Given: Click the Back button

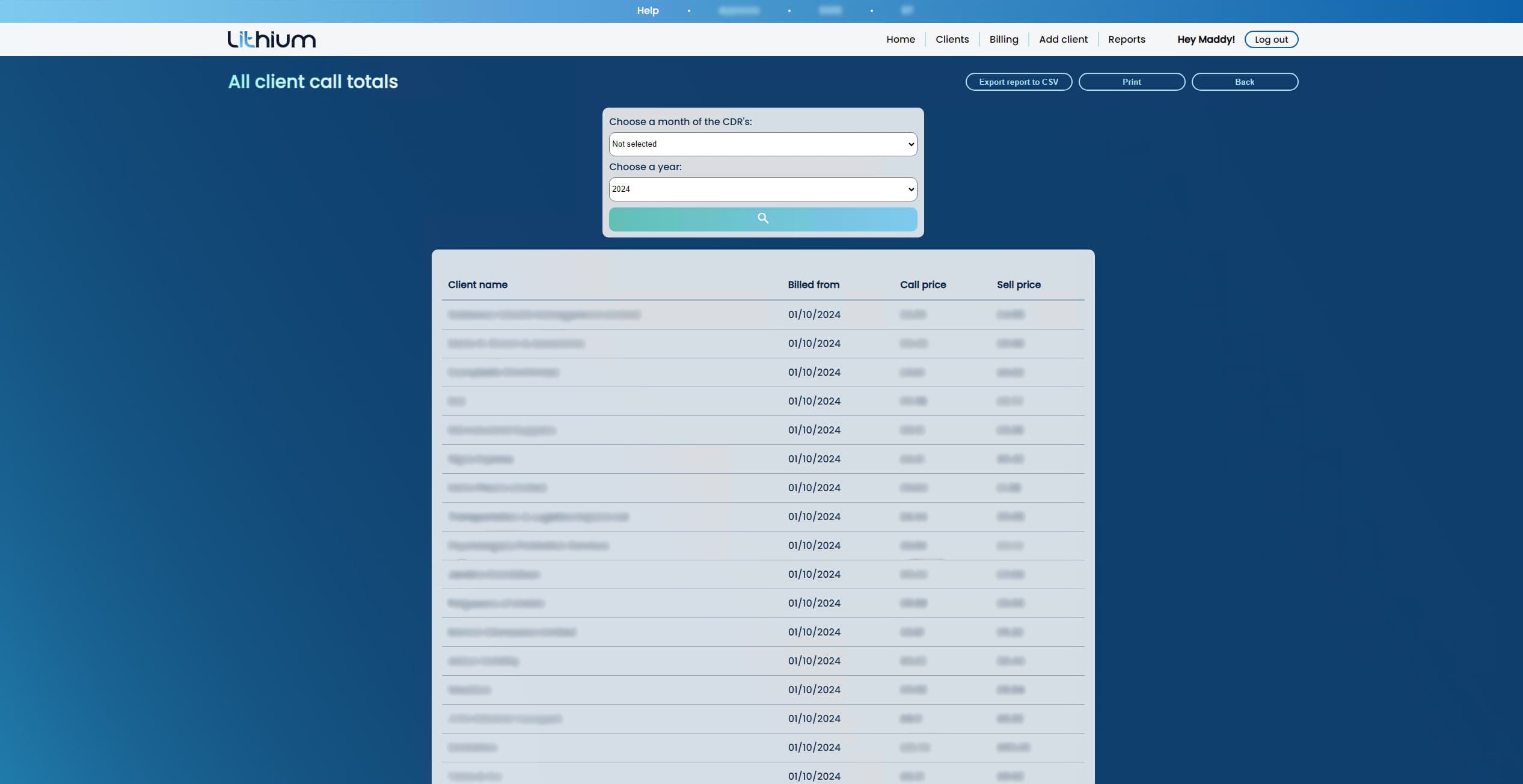Looking at the screenshot, I should click(x=1244, y=82).
